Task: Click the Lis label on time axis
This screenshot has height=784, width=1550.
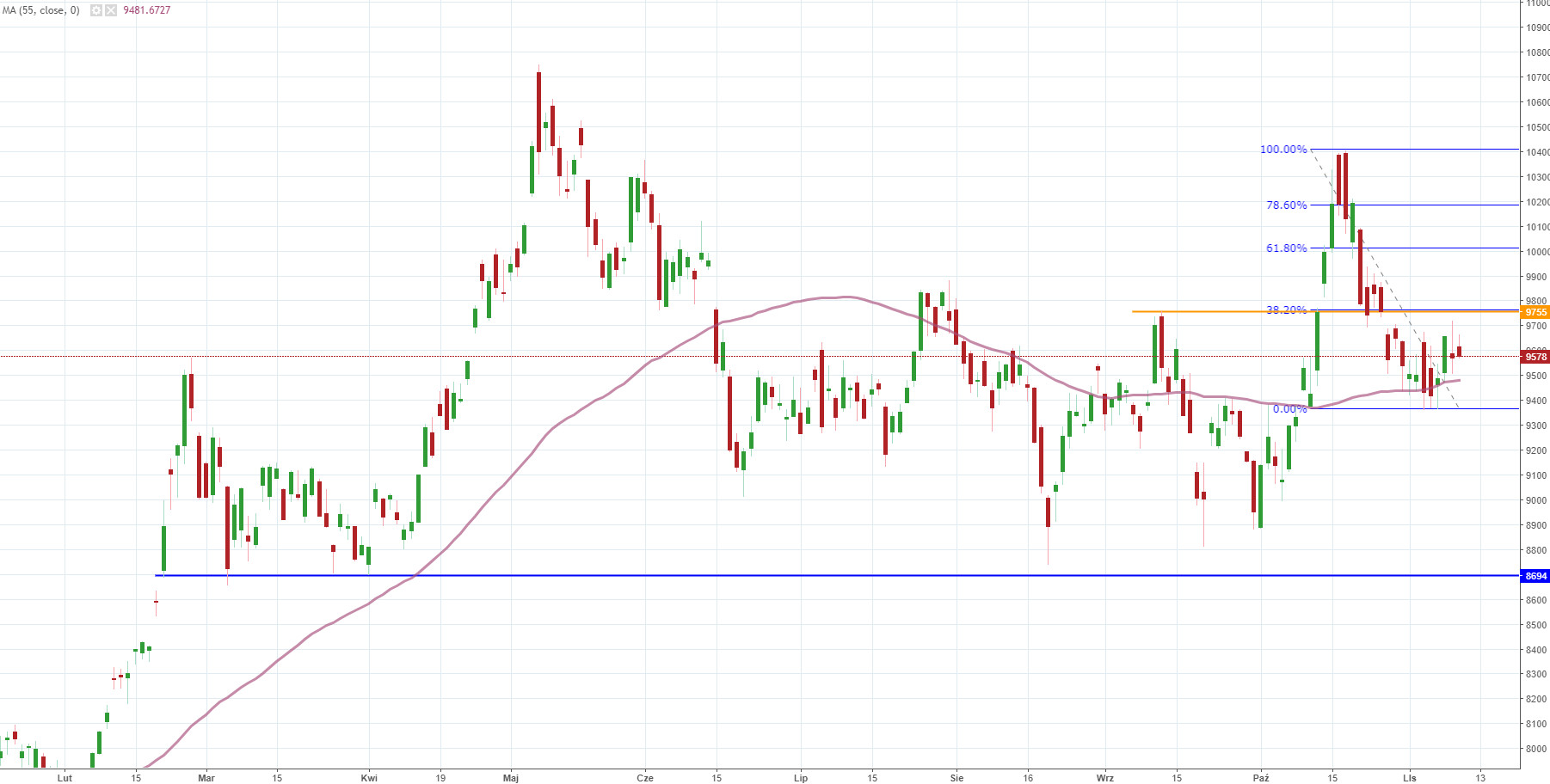Action: coord(1409,778)
